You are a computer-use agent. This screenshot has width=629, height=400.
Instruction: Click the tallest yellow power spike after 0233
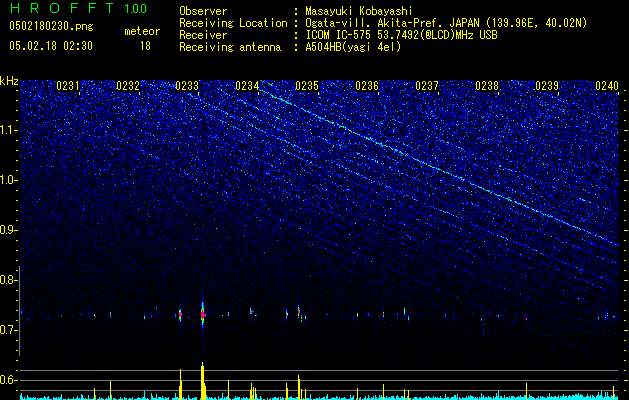(203, 380)
